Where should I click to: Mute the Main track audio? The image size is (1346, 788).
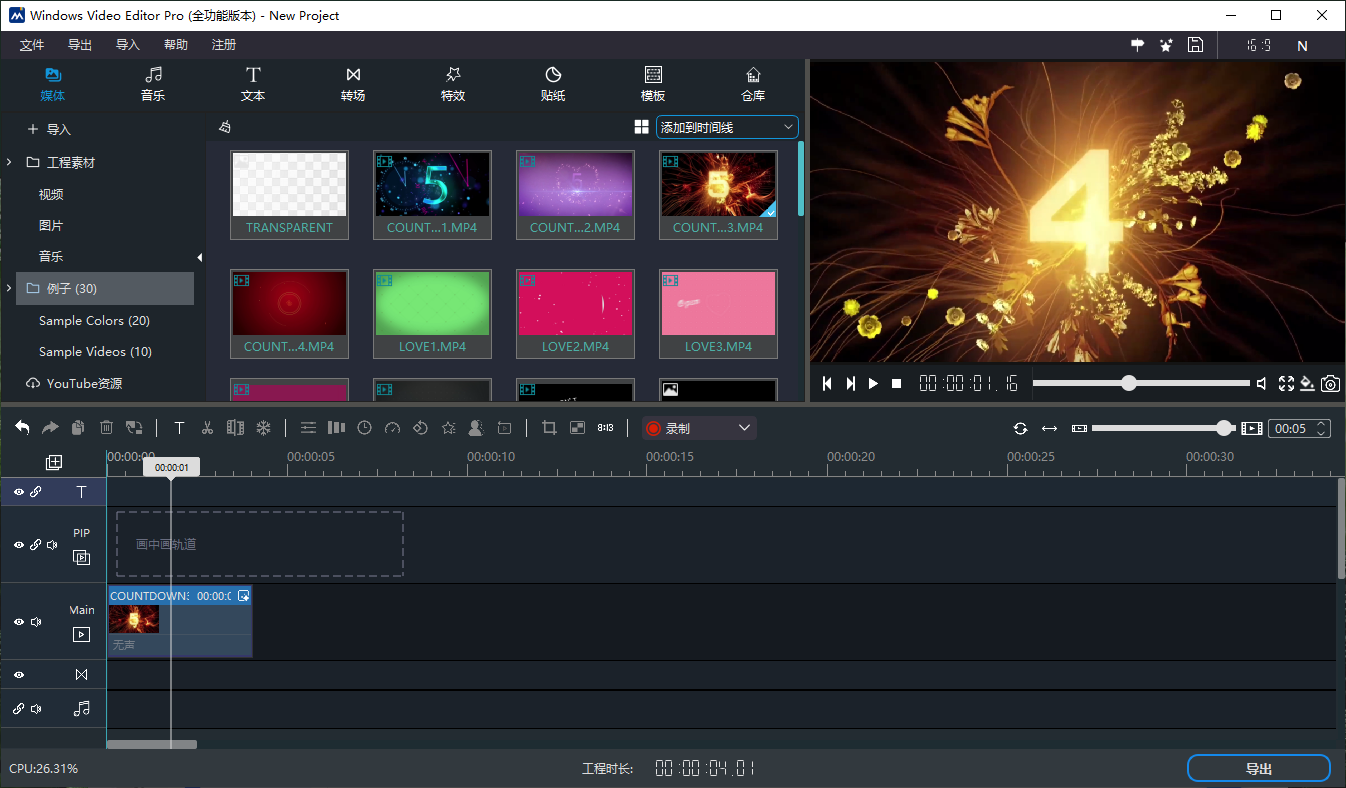(36, 622)
